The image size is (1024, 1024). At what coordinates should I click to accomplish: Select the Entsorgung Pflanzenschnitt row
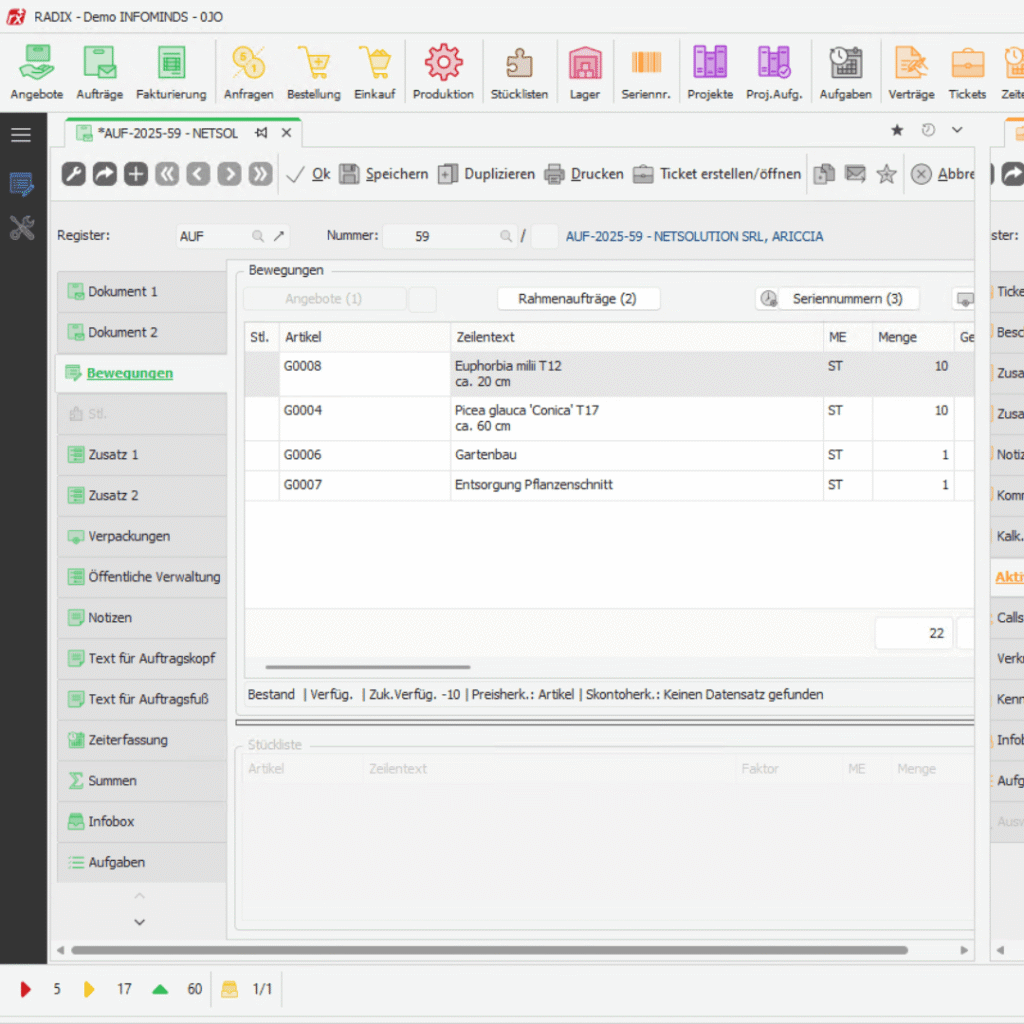pos(609,485)
